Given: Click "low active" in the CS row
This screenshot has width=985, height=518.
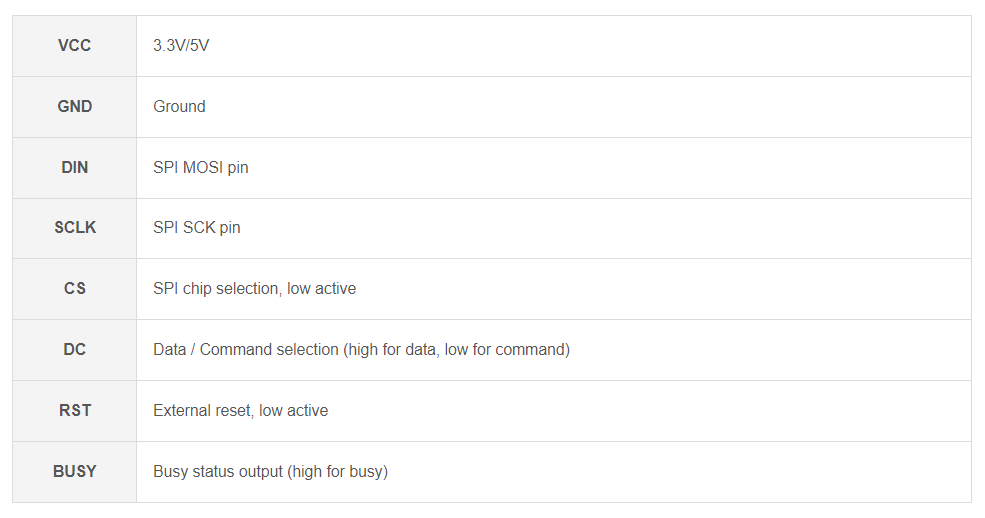Looking at the screenshot, I should click(x=321, y=289).
